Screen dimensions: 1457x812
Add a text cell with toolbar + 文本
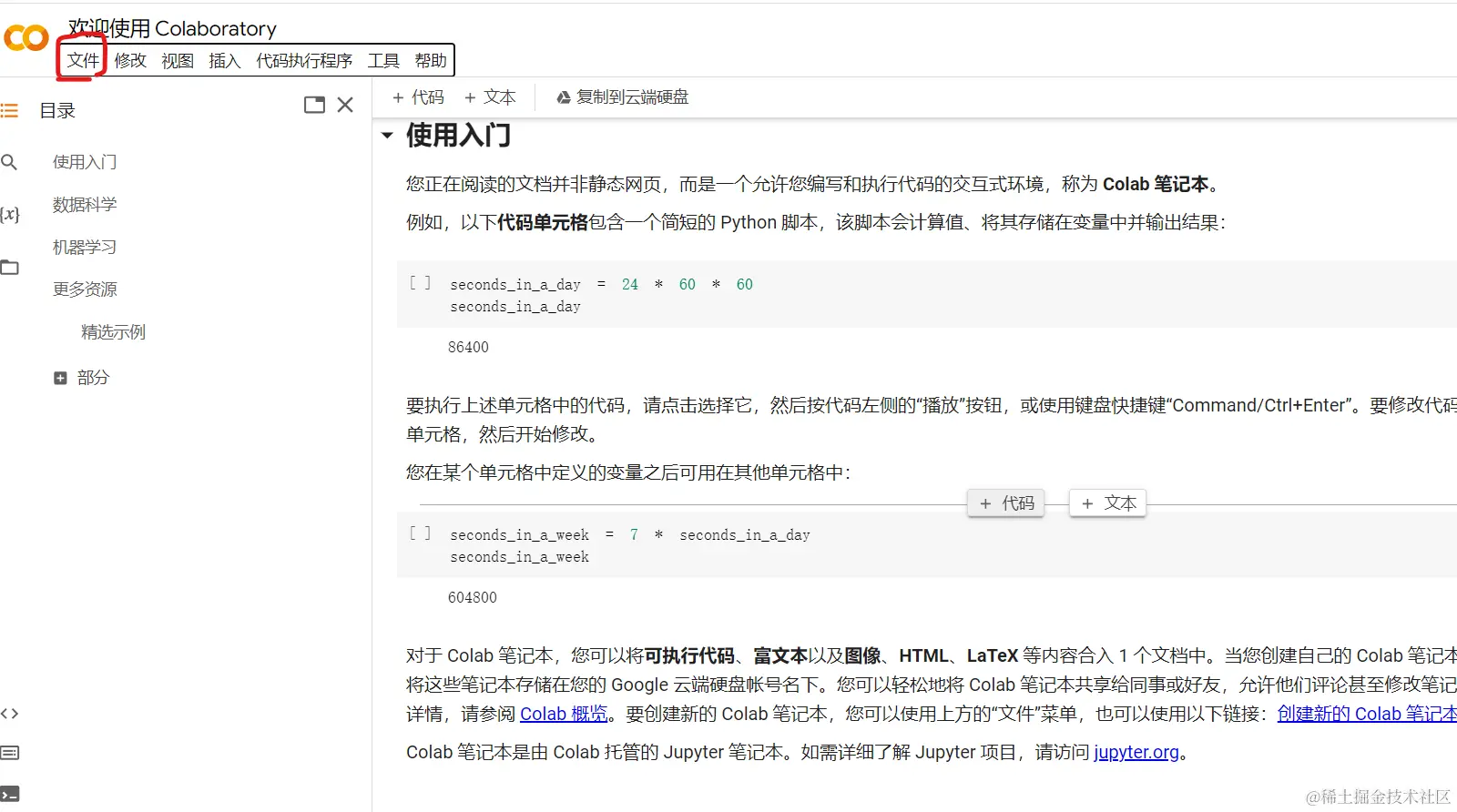[x=490, y=97]
